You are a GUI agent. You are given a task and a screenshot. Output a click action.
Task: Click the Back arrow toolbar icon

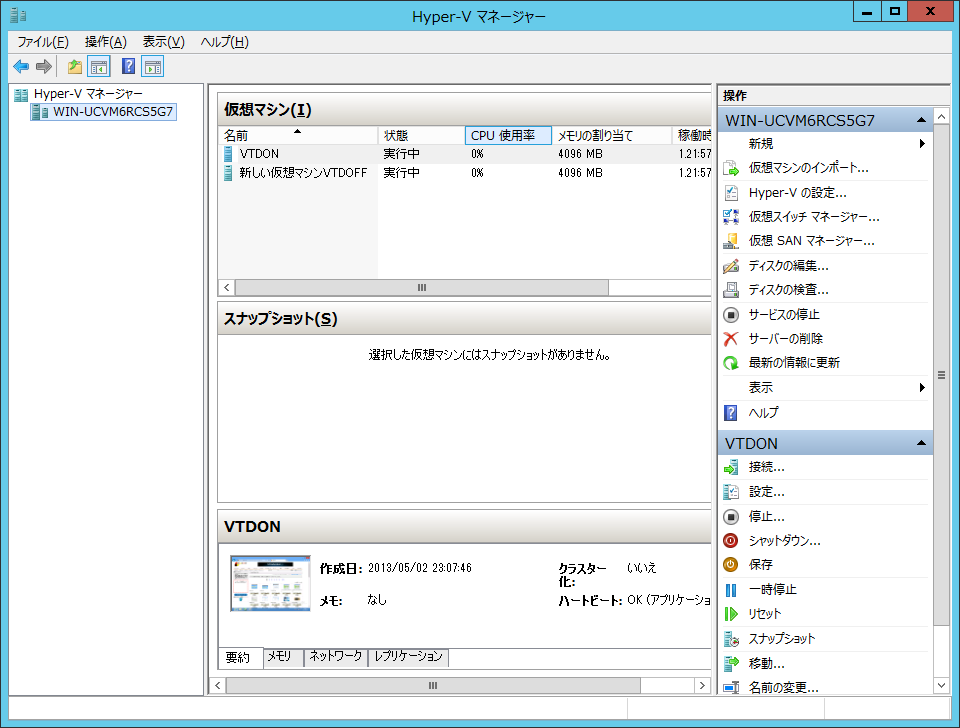pos(21,66)
